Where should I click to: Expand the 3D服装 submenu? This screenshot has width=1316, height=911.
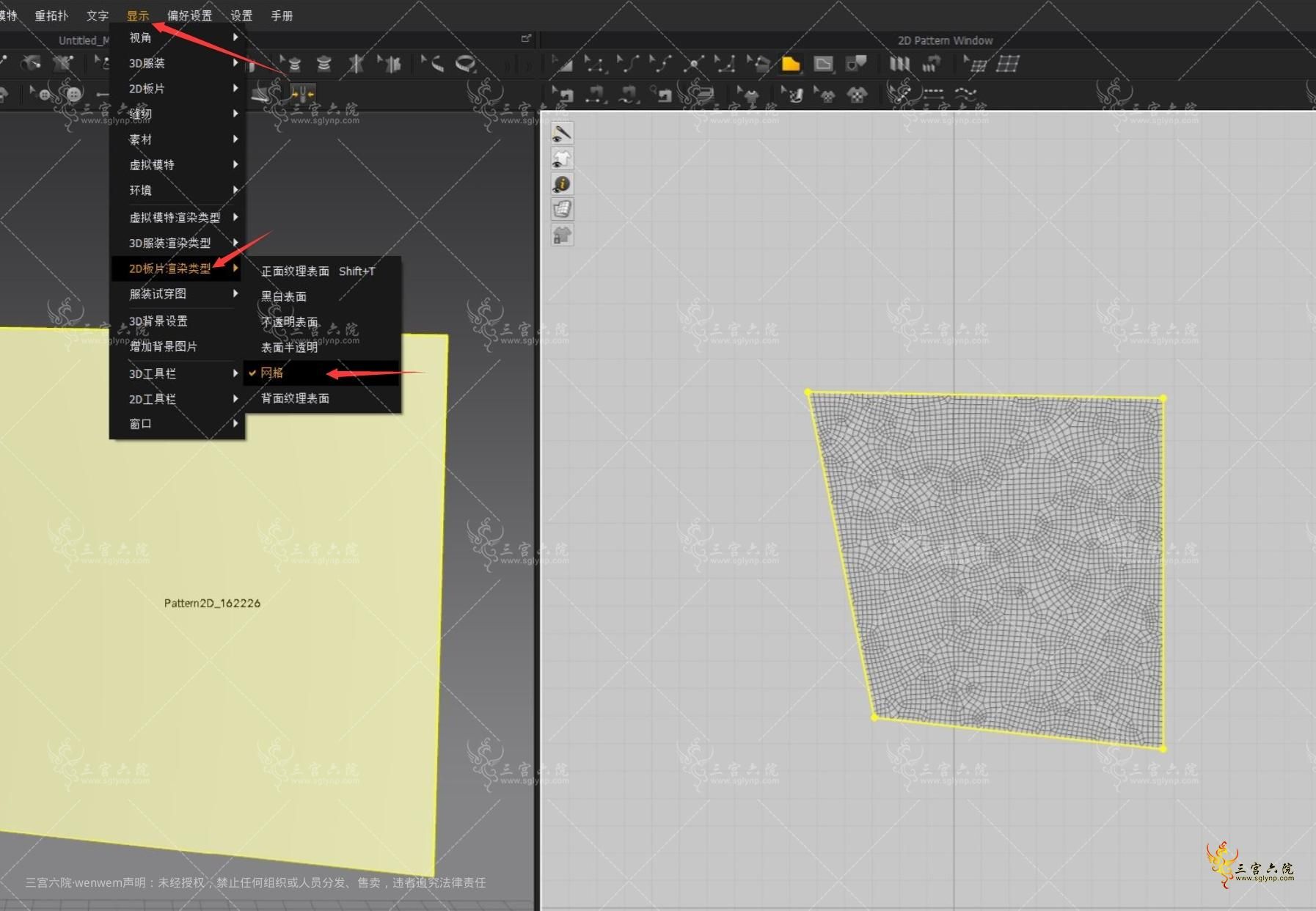pyautogui.click(x=177, y=63)
